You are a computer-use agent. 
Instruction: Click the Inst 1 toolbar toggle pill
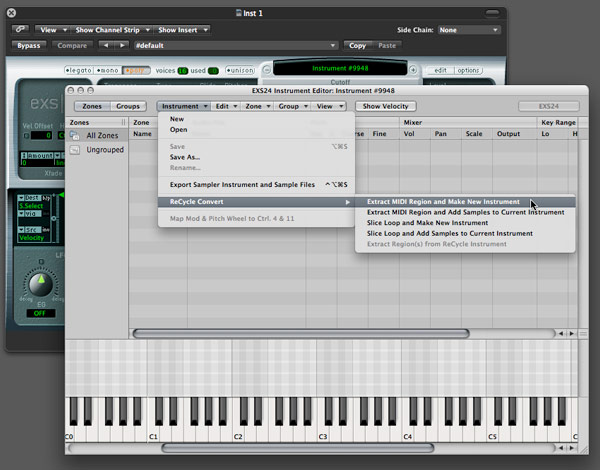pyautogui.click(x=492, y=13)
